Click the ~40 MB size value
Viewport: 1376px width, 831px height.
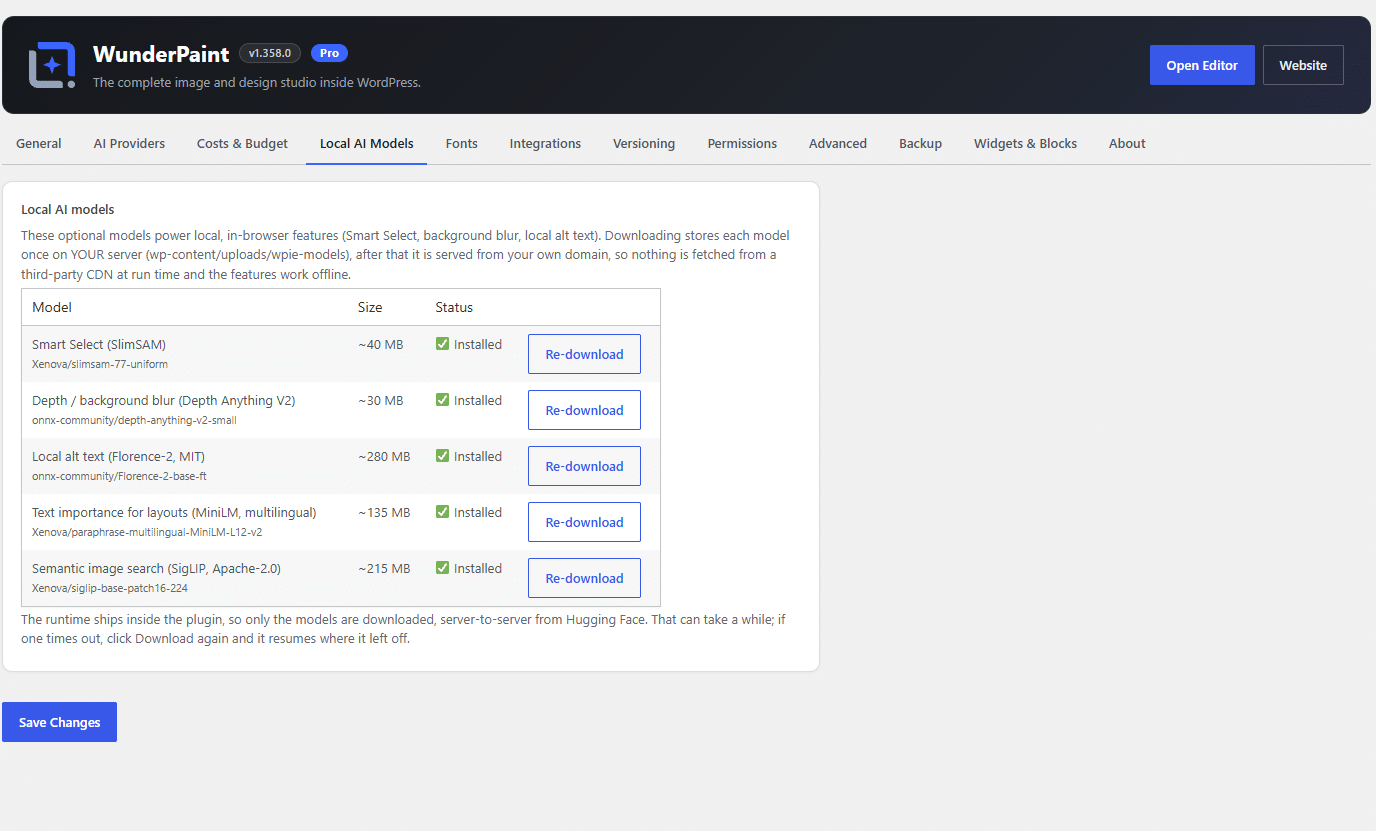381,344
